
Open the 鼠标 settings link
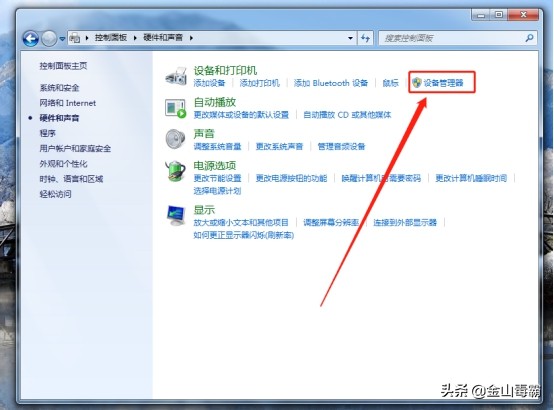click(390, 83)
